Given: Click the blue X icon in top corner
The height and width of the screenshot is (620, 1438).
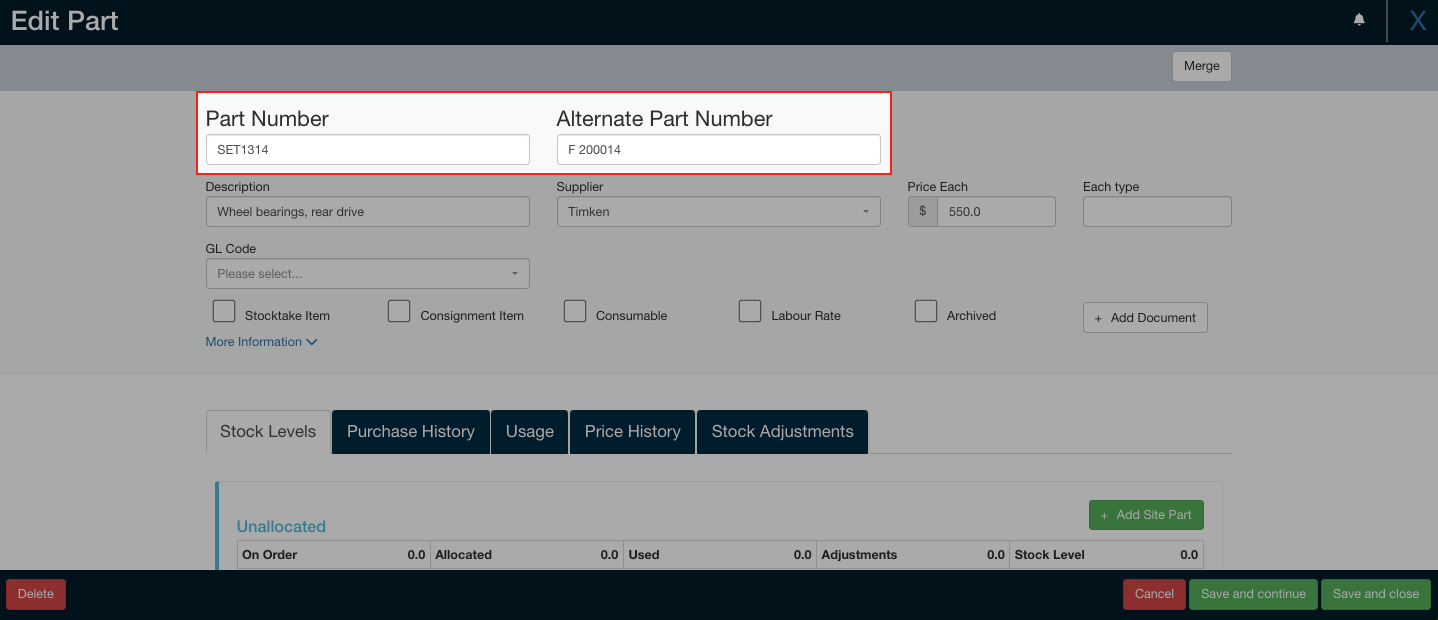Looking at the screenshot, I should (1417, 19).
